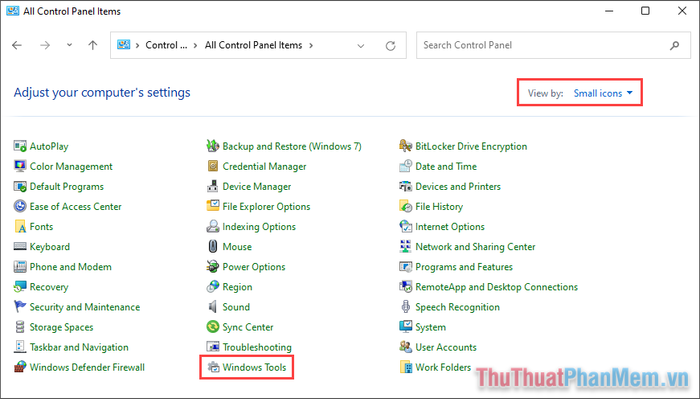The image size is (700, 399).
Task: Click the Device Manager icon
Action: pyautogui.click(x=212, y=187)
